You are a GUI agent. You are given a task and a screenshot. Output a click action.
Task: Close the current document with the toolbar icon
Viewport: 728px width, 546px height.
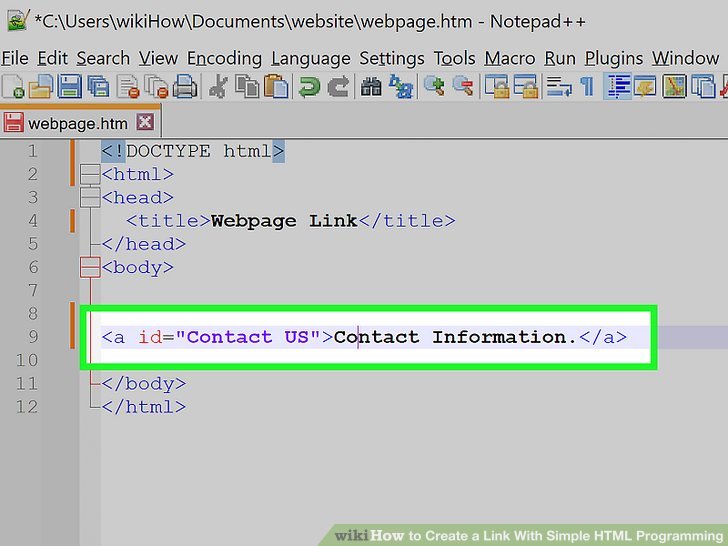128,87
